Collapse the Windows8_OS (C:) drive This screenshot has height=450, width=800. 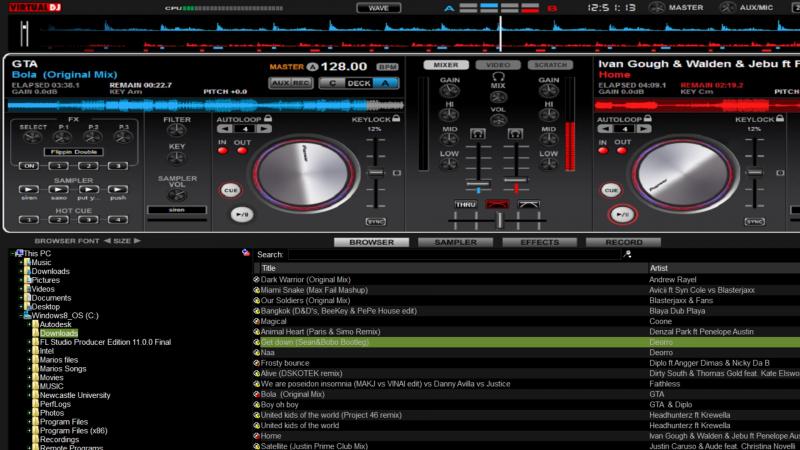(21, 316)
